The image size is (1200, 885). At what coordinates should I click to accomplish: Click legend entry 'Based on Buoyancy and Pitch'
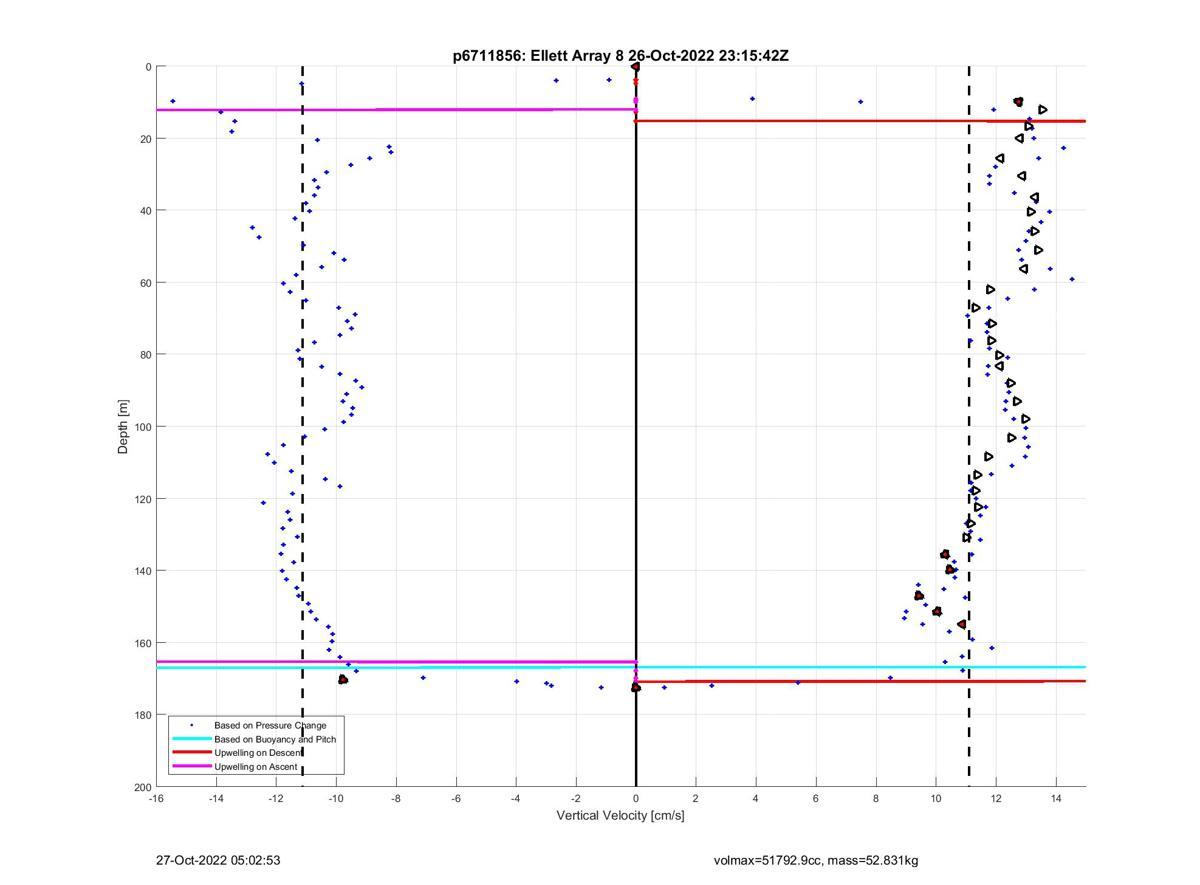pyautogui.click(x=275, y=739)
